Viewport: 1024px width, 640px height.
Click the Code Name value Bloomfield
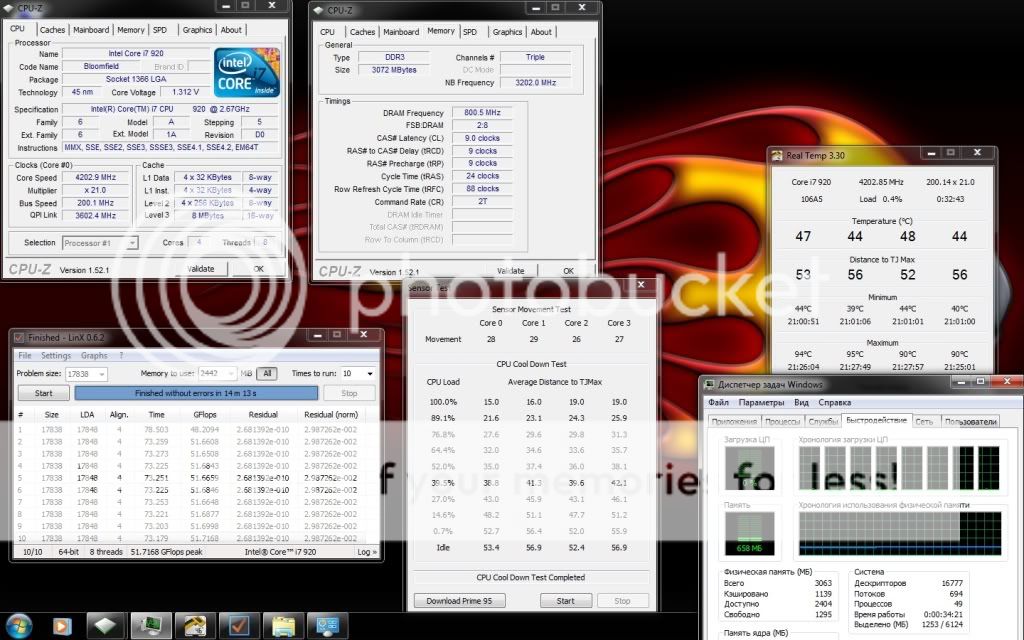click(101, 67)
